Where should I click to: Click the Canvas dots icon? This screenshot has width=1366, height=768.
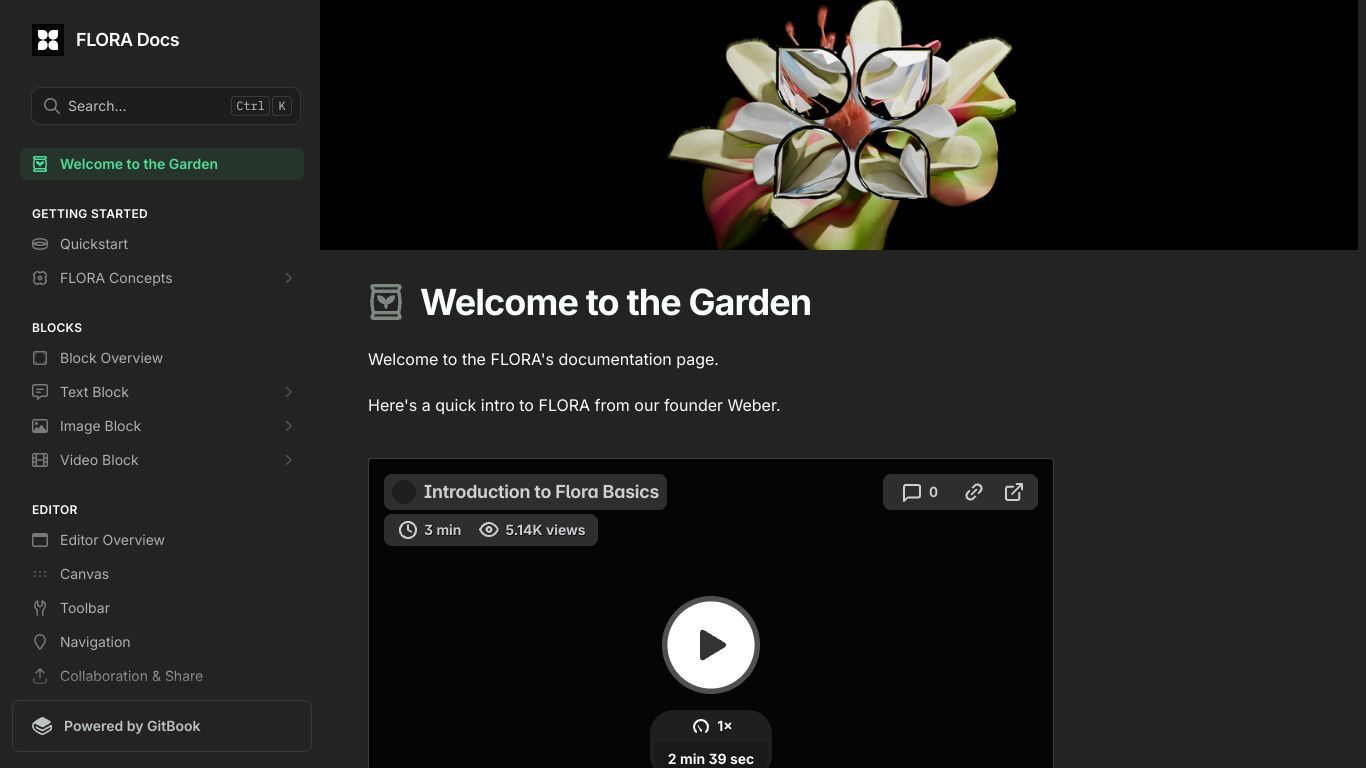coord(40,574)
